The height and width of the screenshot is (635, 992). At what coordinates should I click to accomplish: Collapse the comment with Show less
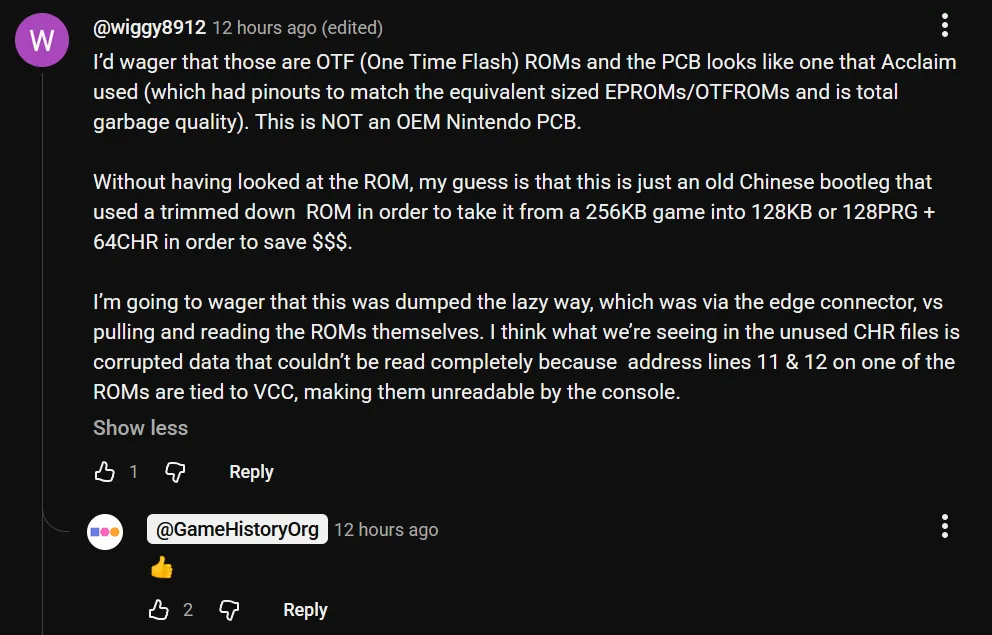coord(140,428)
